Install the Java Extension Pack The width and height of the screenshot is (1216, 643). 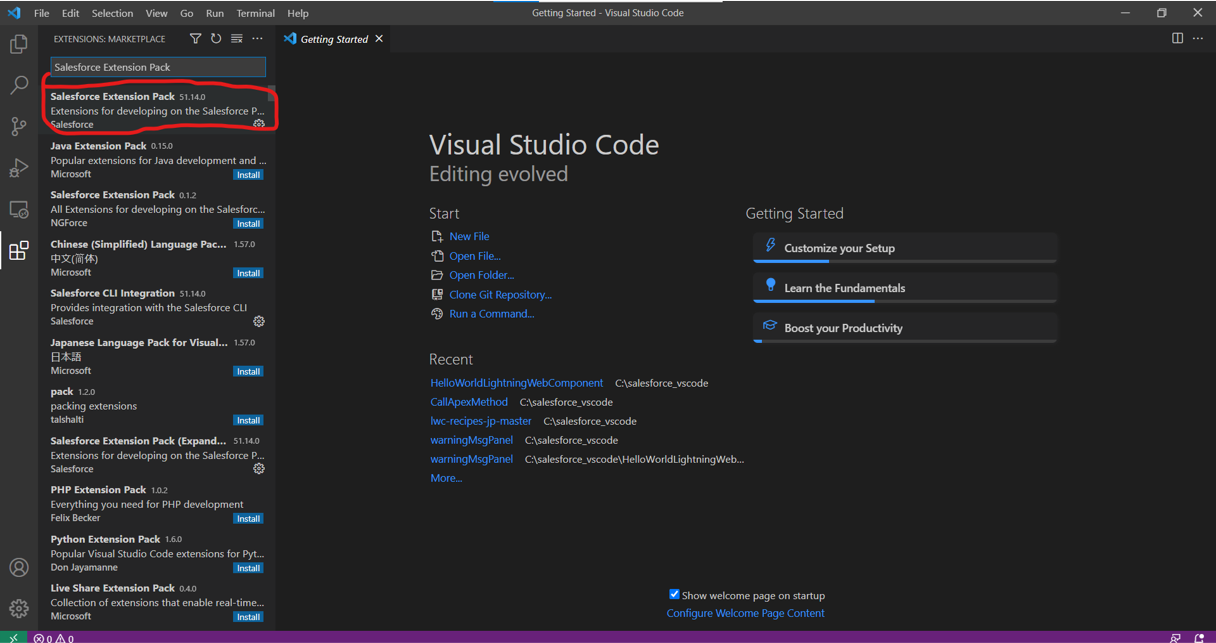point(248,175)
